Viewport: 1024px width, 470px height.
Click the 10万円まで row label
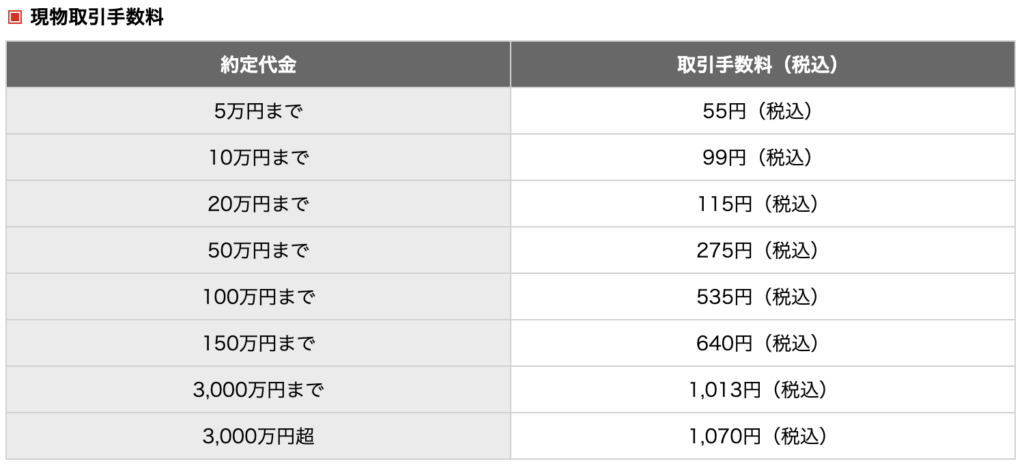[259, 157]
